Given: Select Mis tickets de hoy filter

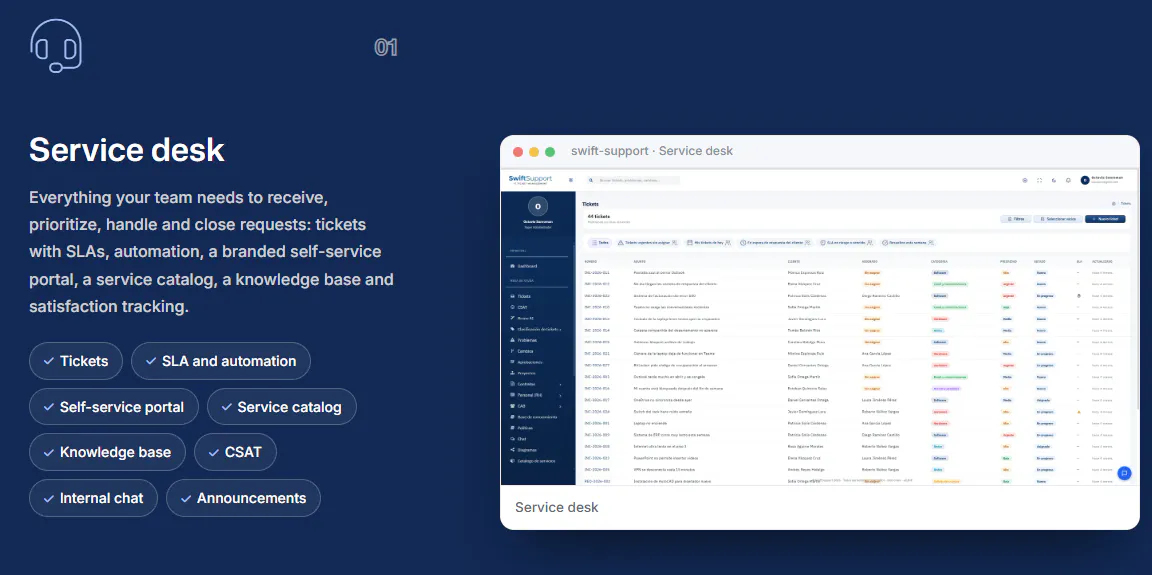Looking at the screenshot, I should [x=709, y=242].
